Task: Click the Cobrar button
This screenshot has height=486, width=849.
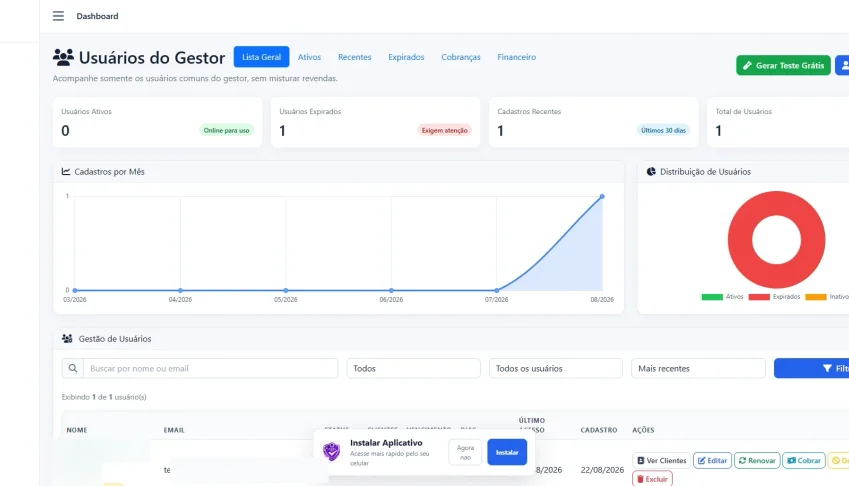Action: point(804,461)
